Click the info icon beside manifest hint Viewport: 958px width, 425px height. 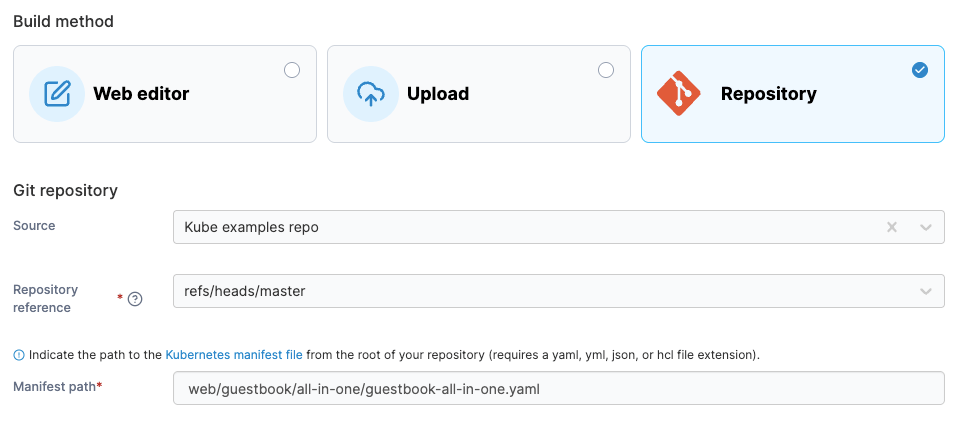click(19, 355)
